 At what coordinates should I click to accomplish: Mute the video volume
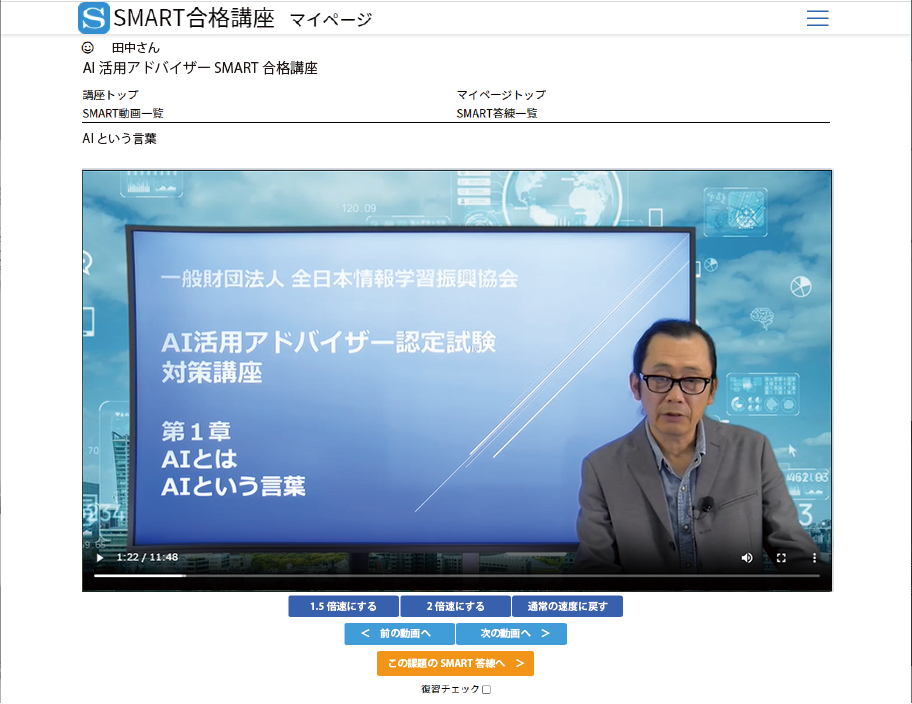(747, 558)
